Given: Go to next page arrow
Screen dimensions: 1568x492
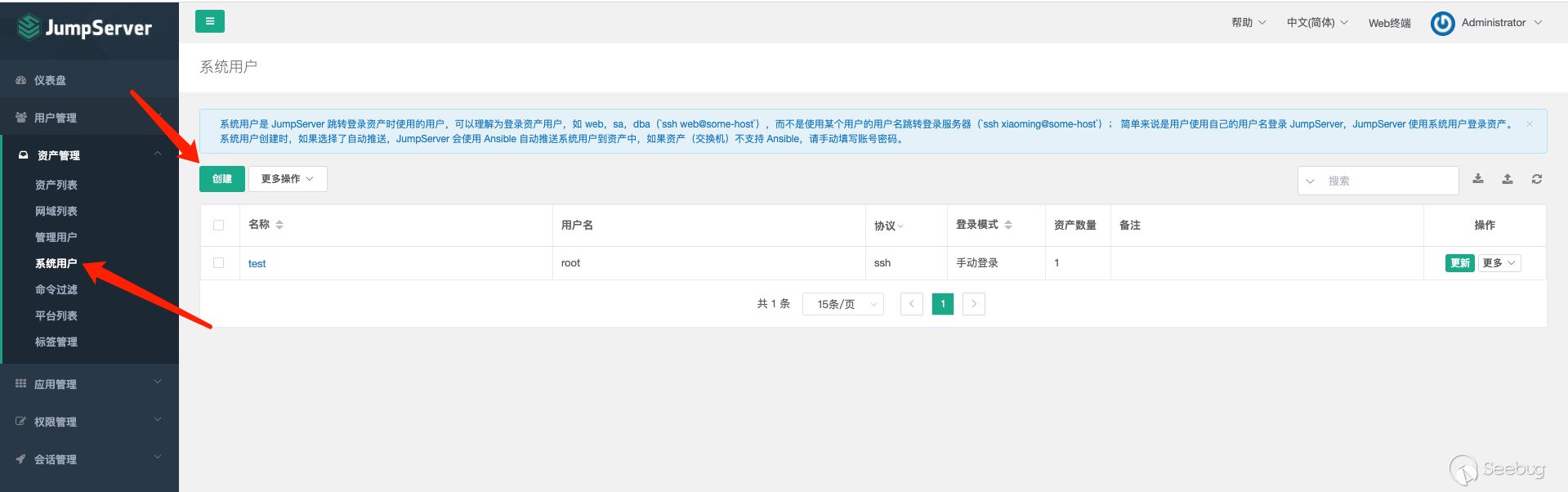Looking at the screenshot, I should 974,304.
